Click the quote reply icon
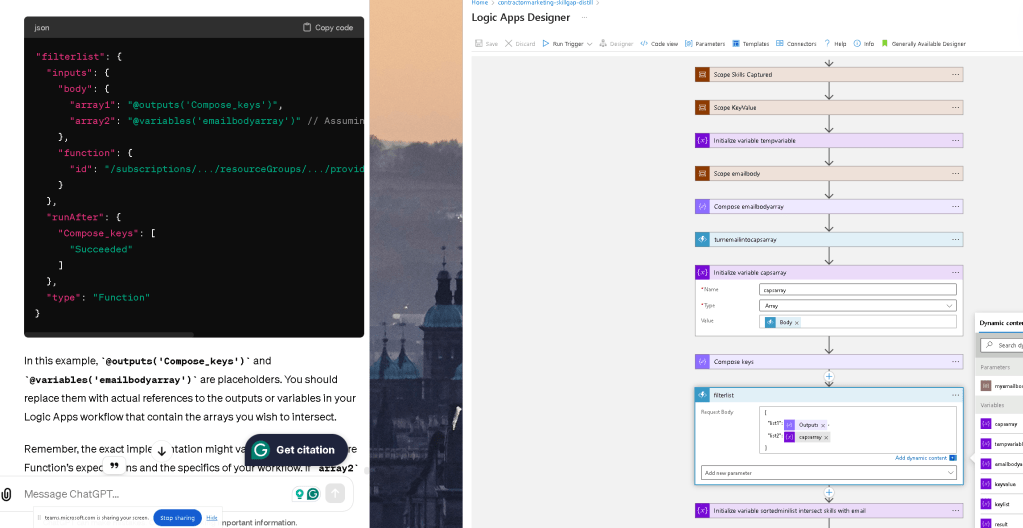Screen dimensions: 1023x528 click(x=114, y=466)
